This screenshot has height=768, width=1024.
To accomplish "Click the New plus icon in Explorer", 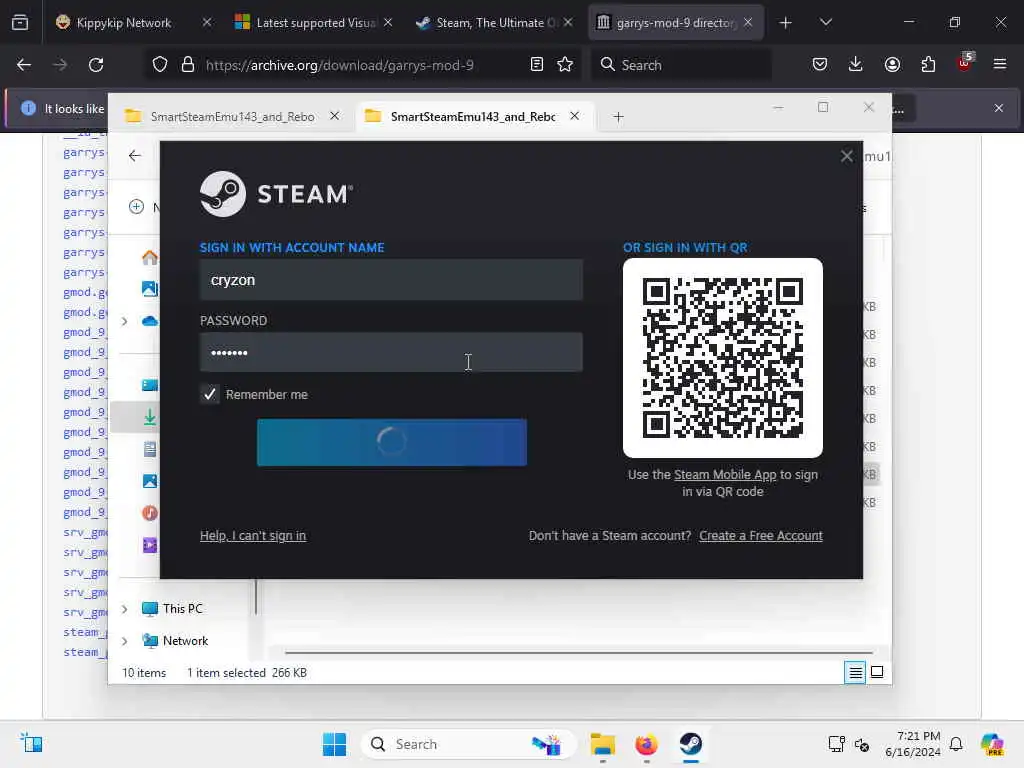I will tap(136, 207).
